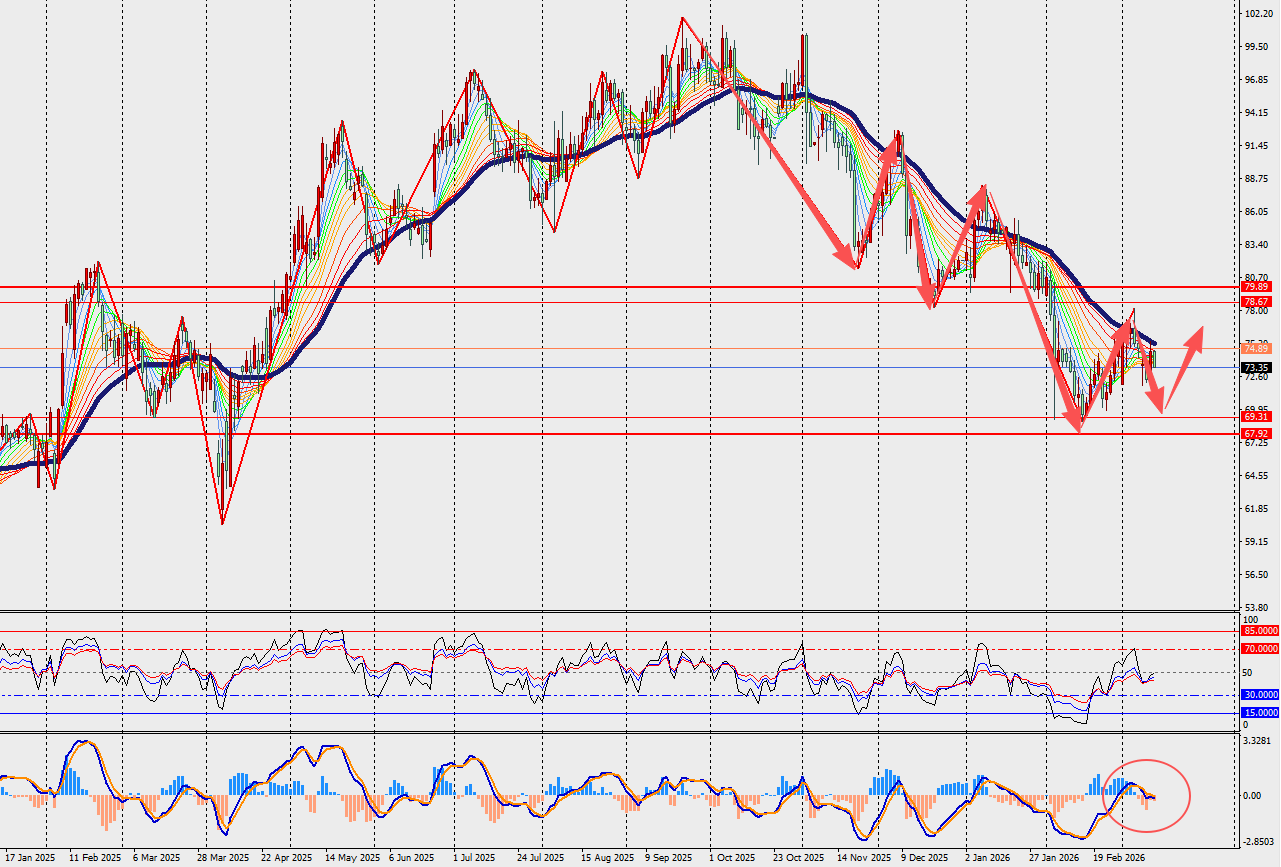Click the 14 Nov 2025 date label
The width and height of the screenshot is (1281, 867).
863,858
